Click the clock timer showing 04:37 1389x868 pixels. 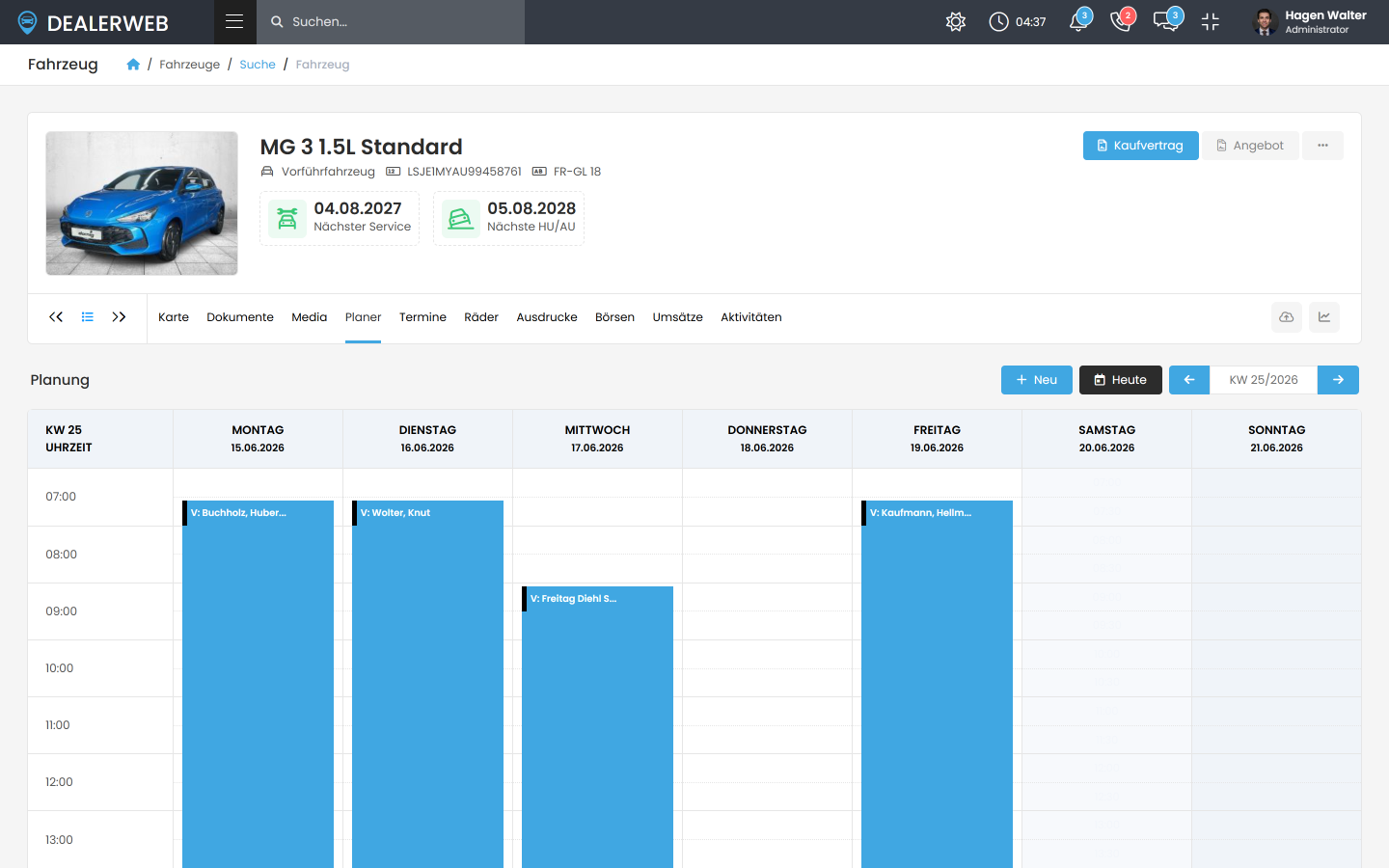tap(1018, 21)
